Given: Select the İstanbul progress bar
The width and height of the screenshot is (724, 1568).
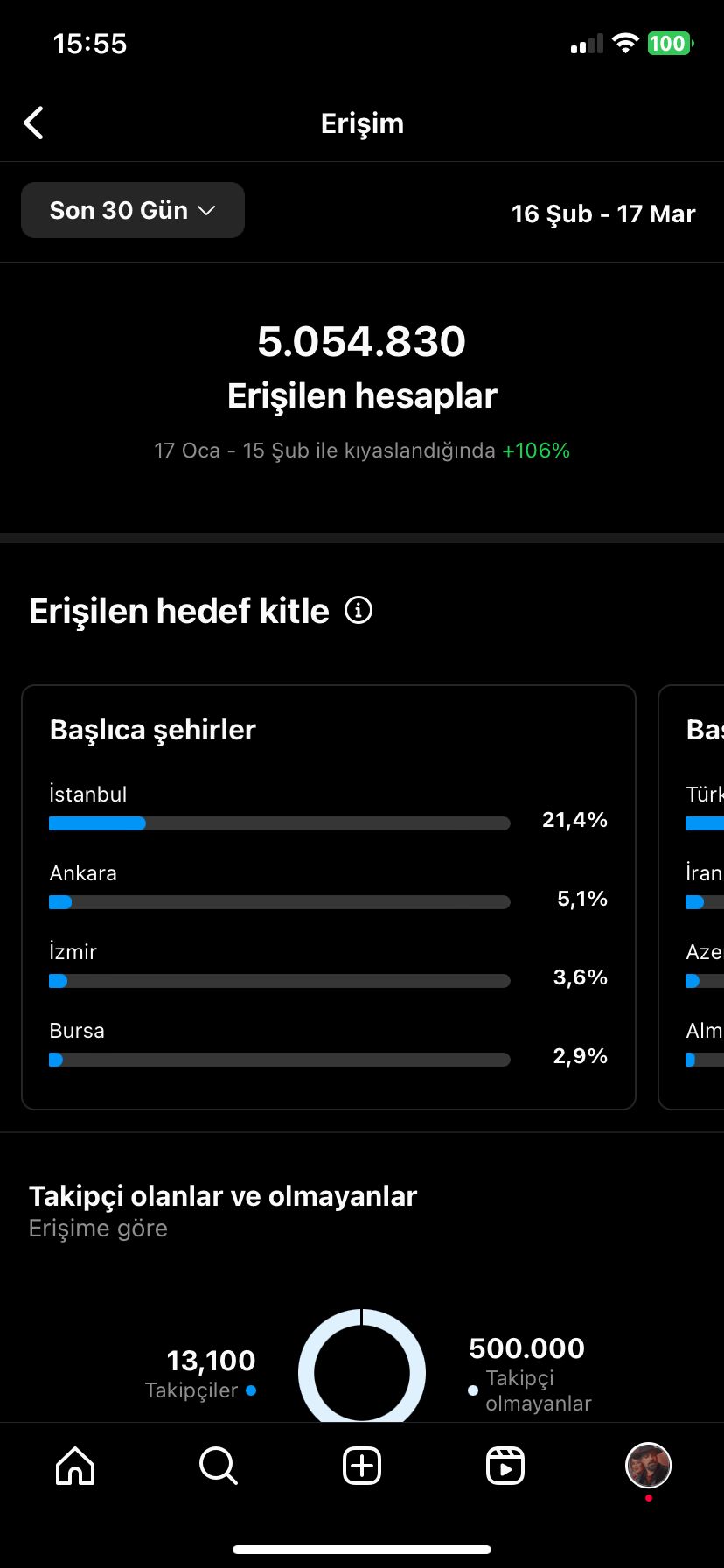Looking at the screenshot, I should click(x=280, y=823).
